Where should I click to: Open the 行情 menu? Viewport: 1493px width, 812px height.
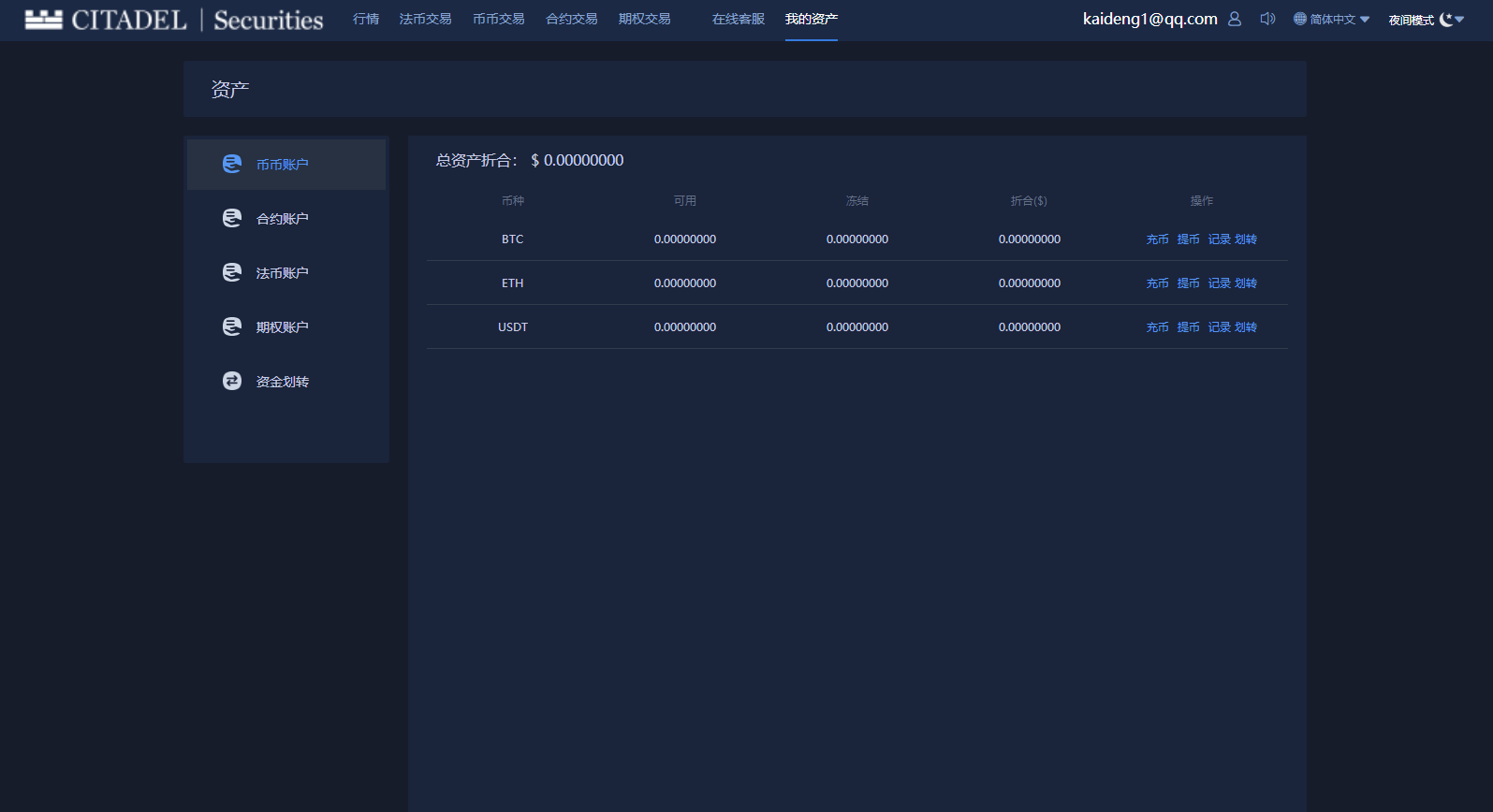tap(366, 19)
